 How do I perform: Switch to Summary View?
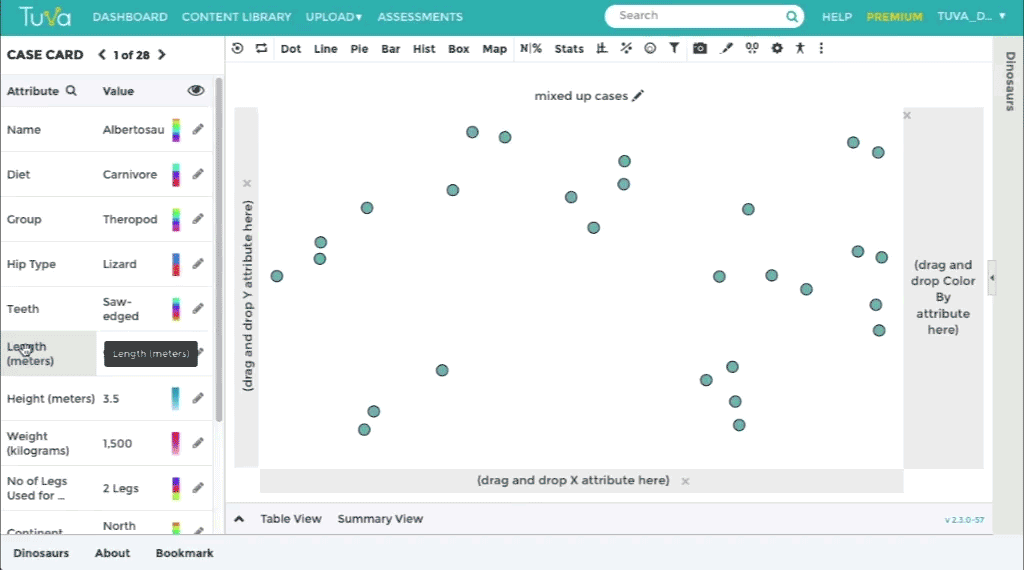(380, 519)
